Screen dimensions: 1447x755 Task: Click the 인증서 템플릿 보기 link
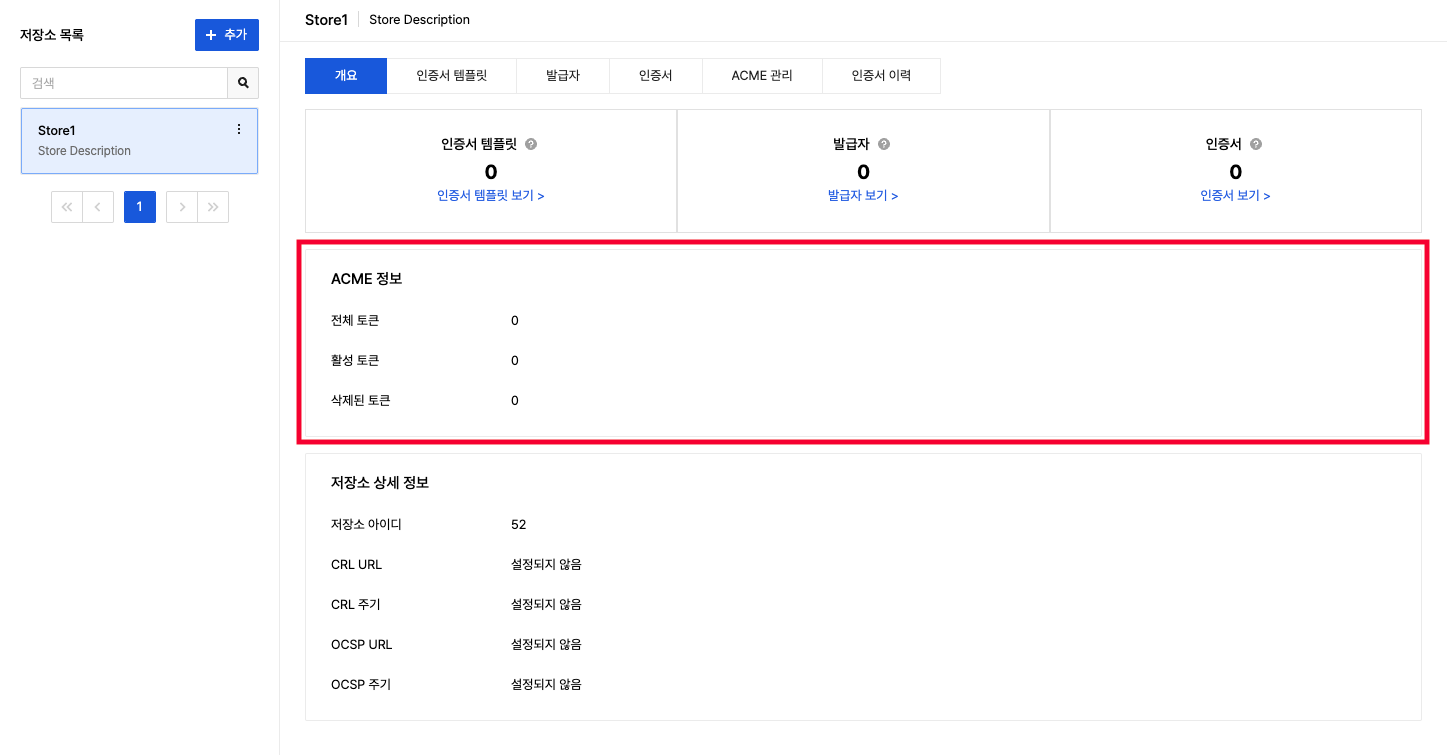pos(490,196)
